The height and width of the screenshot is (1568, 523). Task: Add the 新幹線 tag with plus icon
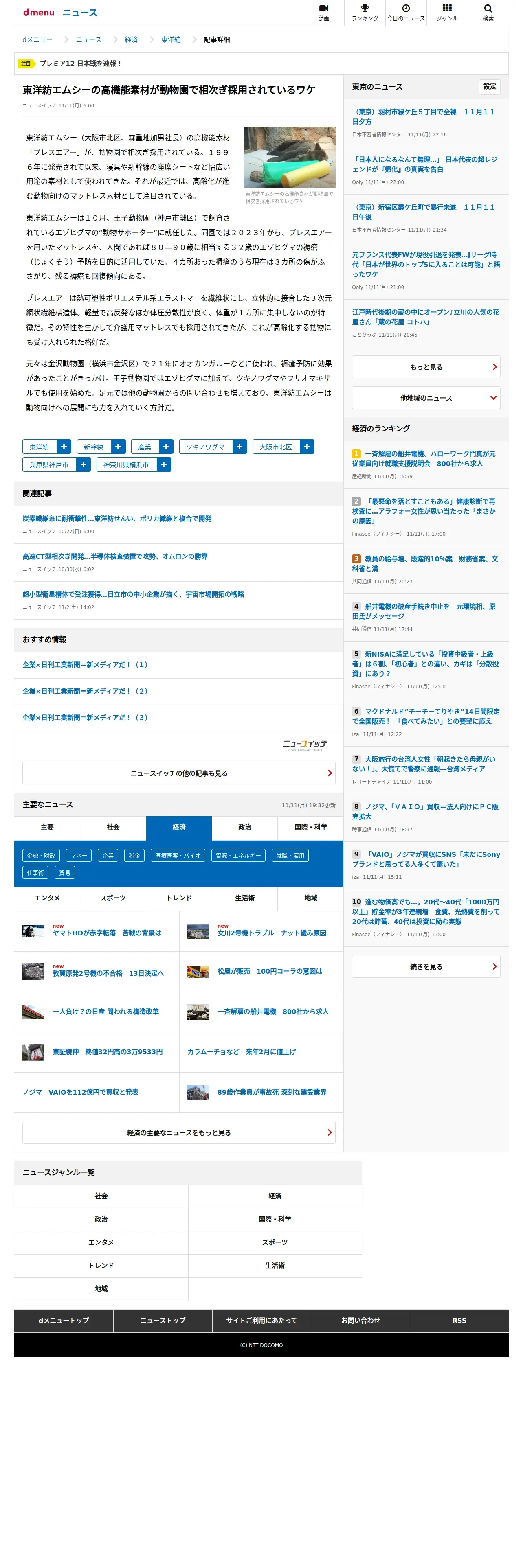[x=118, y=447]
